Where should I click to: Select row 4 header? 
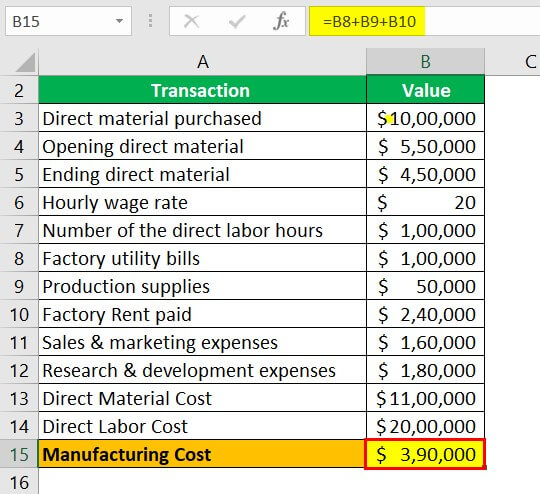coord(19,146)
